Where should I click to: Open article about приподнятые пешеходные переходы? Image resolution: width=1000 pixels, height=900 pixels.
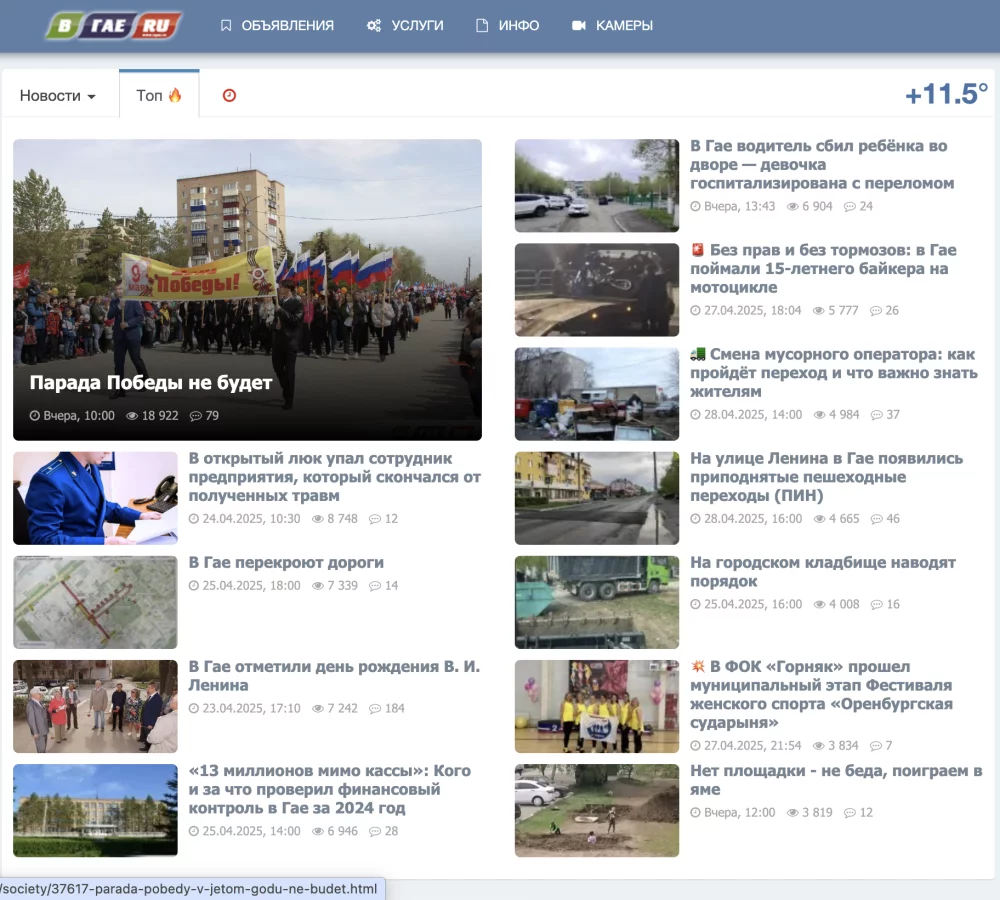827,476
